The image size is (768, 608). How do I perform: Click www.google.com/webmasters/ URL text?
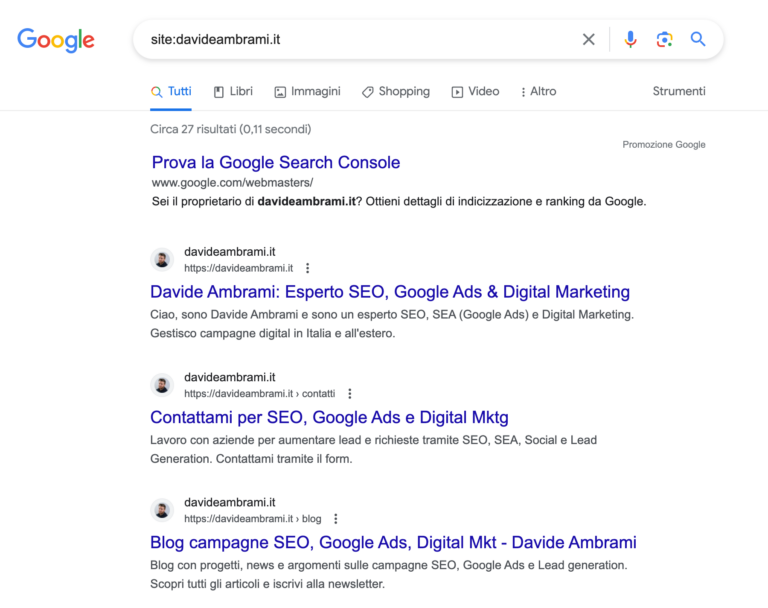point(232,183)
